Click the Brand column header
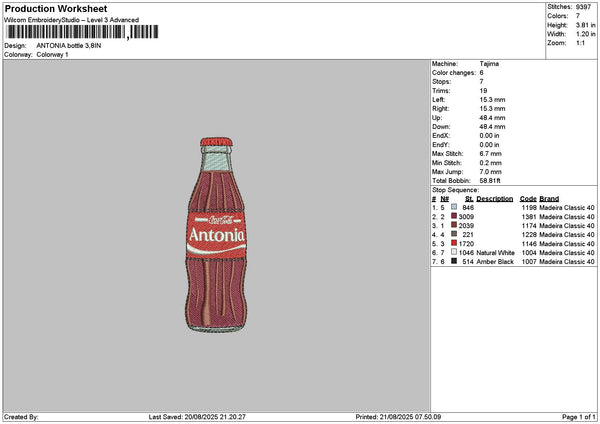The width and height of the screenshot is (600, 424). 549,199
